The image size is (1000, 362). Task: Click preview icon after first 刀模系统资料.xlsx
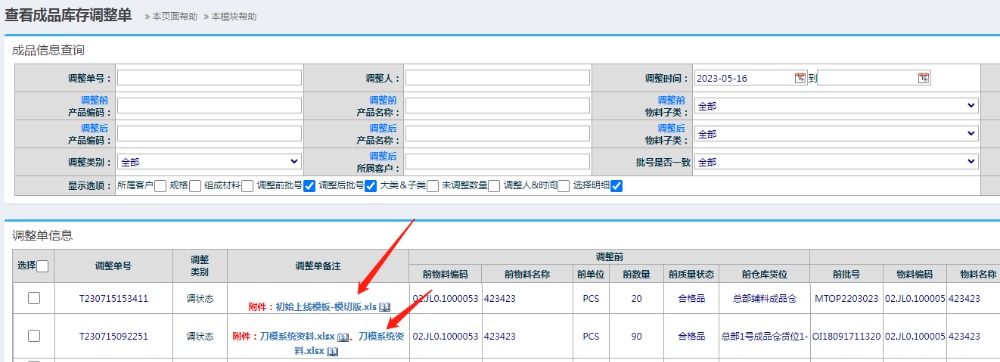click(x=342, y=336)
